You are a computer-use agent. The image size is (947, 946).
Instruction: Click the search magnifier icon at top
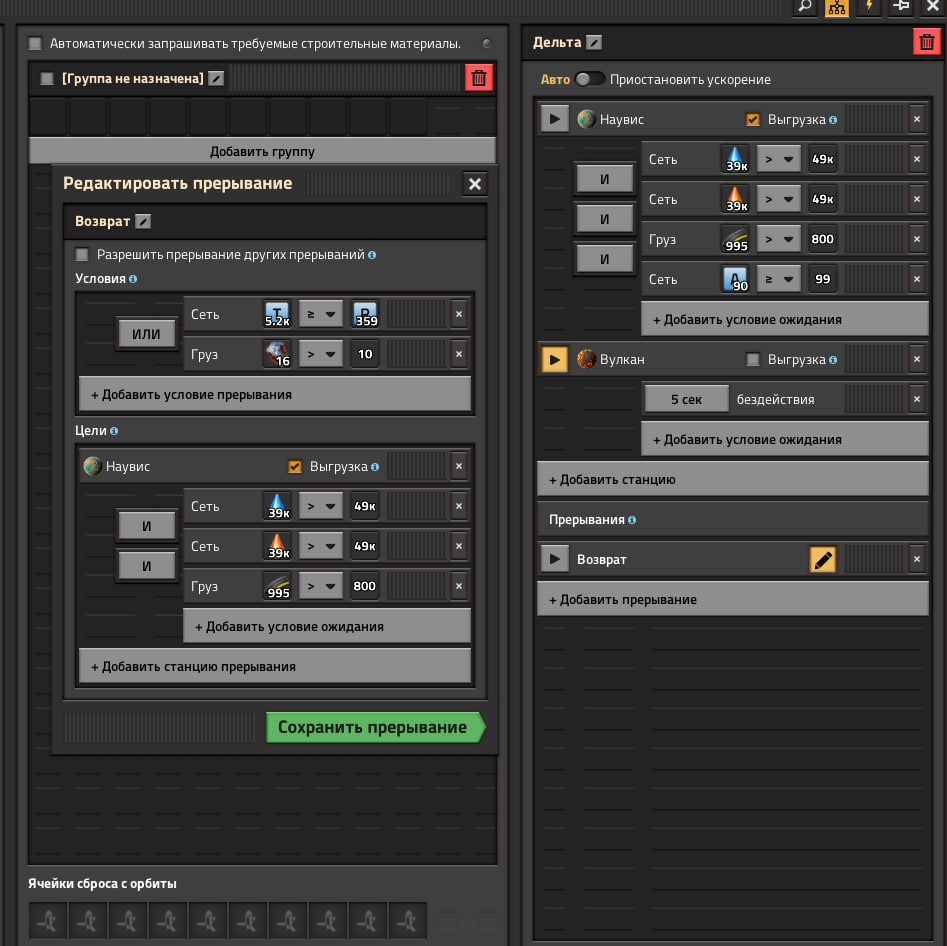805,7
